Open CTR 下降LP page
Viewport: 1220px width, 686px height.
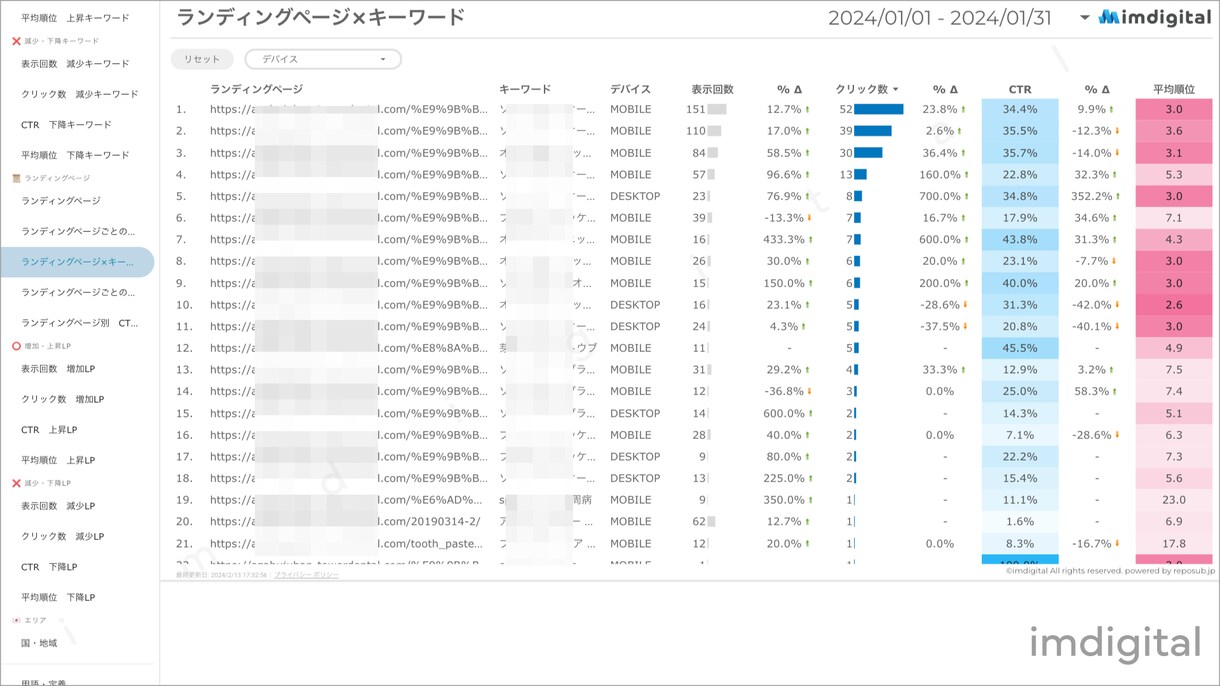click(x=49, y=567)
